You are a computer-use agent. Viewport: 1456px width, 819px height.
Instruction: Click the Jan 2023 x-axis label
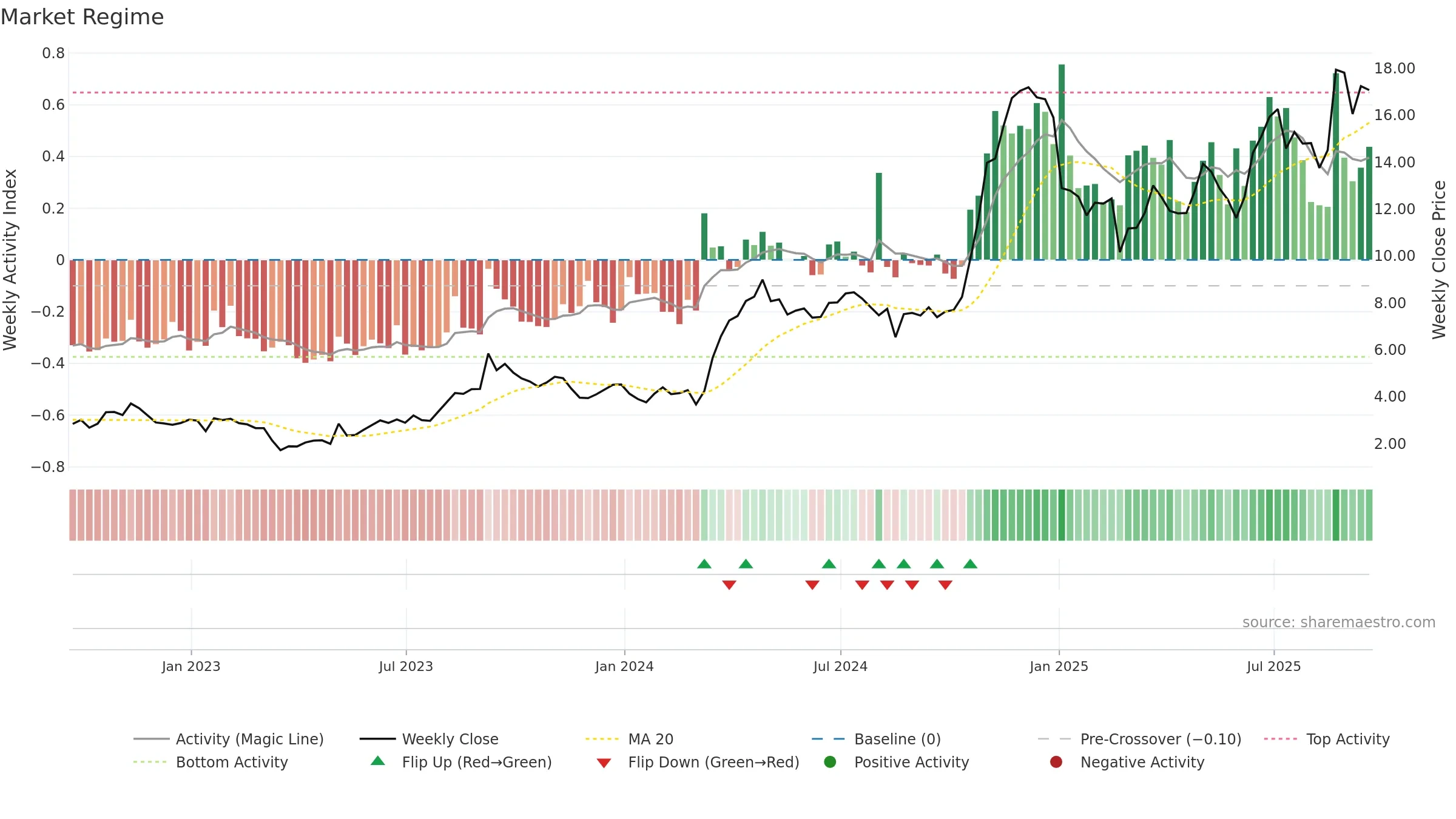point(191,666)
